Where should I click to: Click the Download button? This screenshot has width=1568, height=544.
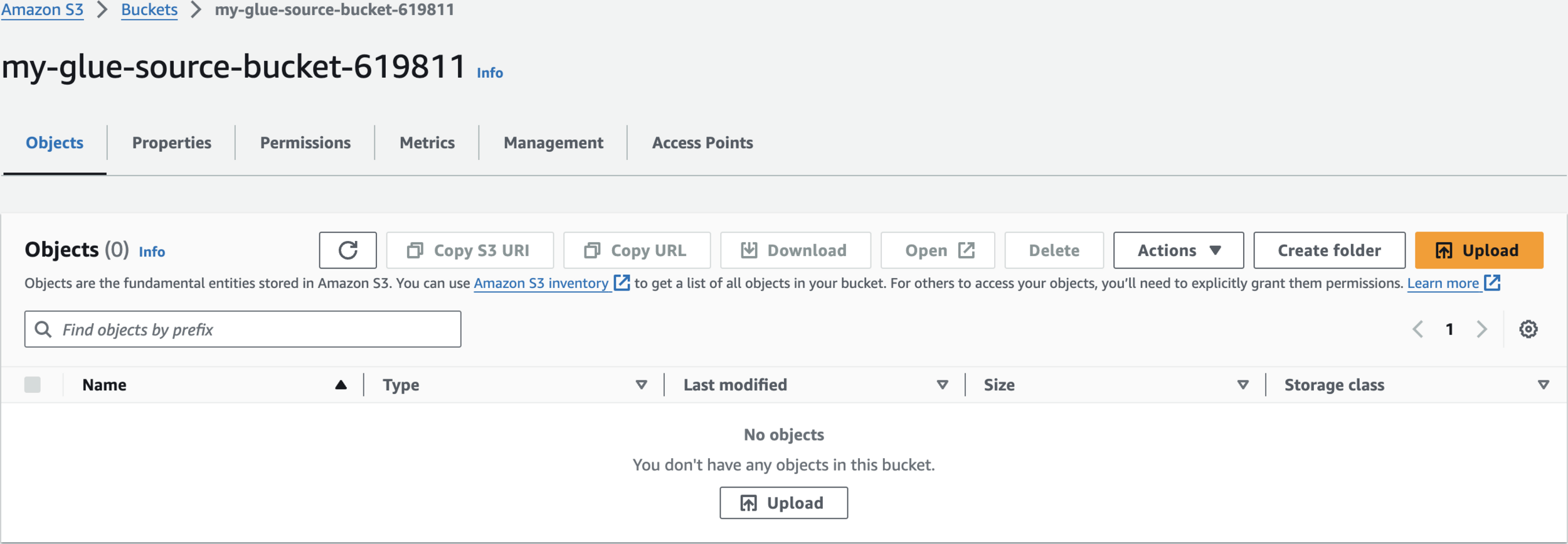(x=795, y=250)
